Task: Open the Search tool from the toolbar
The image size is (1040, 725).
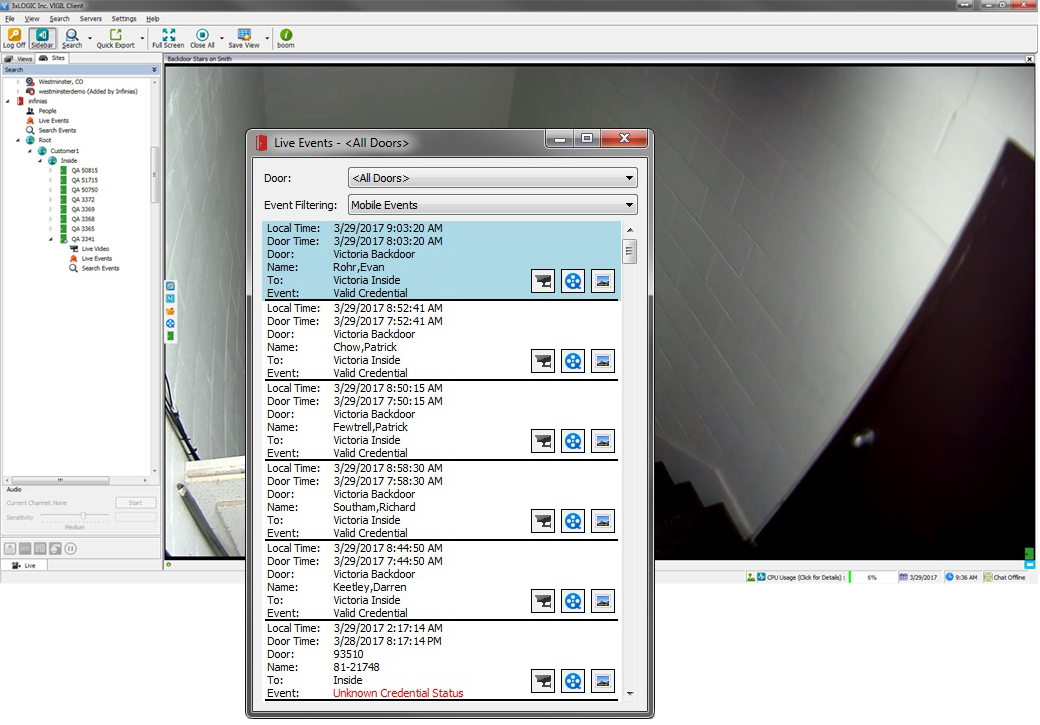Action: click(x=72, y=37)
